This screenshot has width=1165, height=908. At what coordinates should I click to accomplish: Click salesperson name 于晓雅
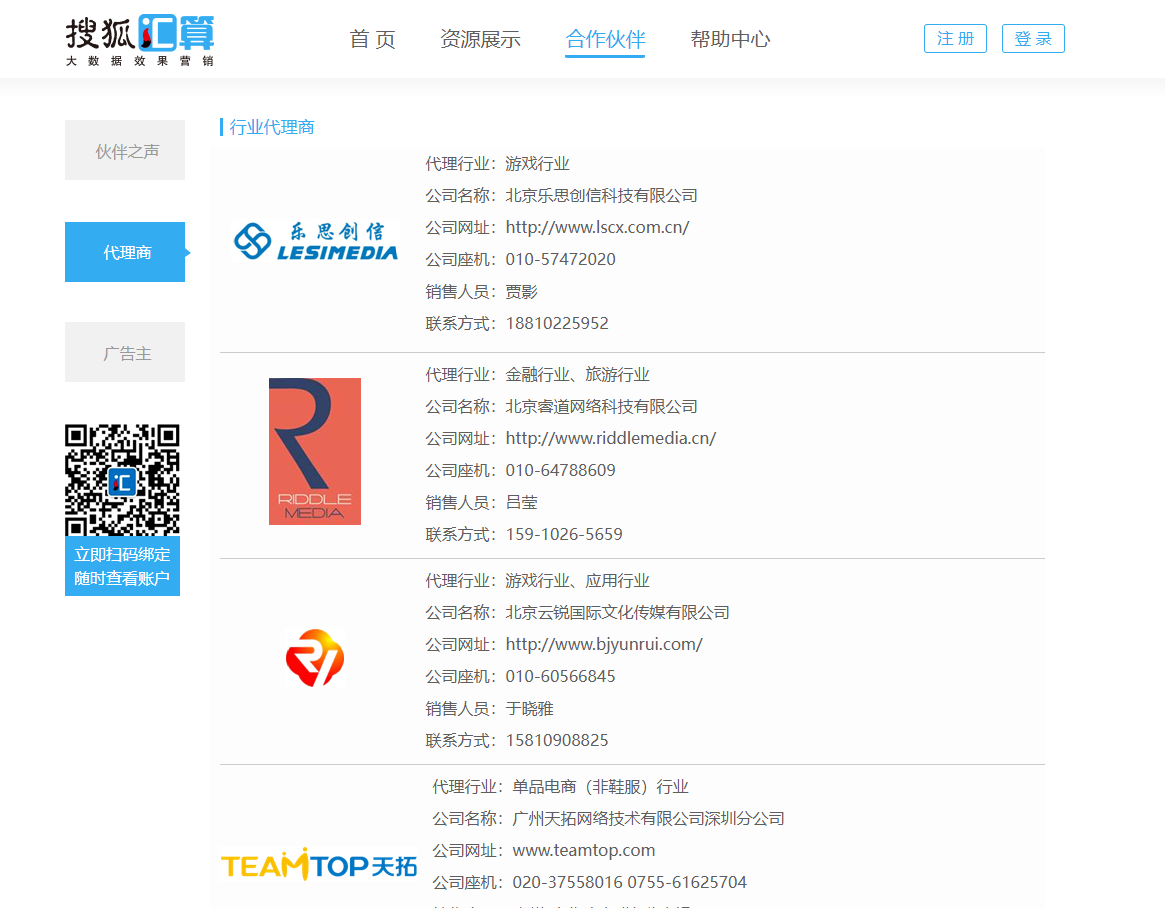click(x=530, y=708)
